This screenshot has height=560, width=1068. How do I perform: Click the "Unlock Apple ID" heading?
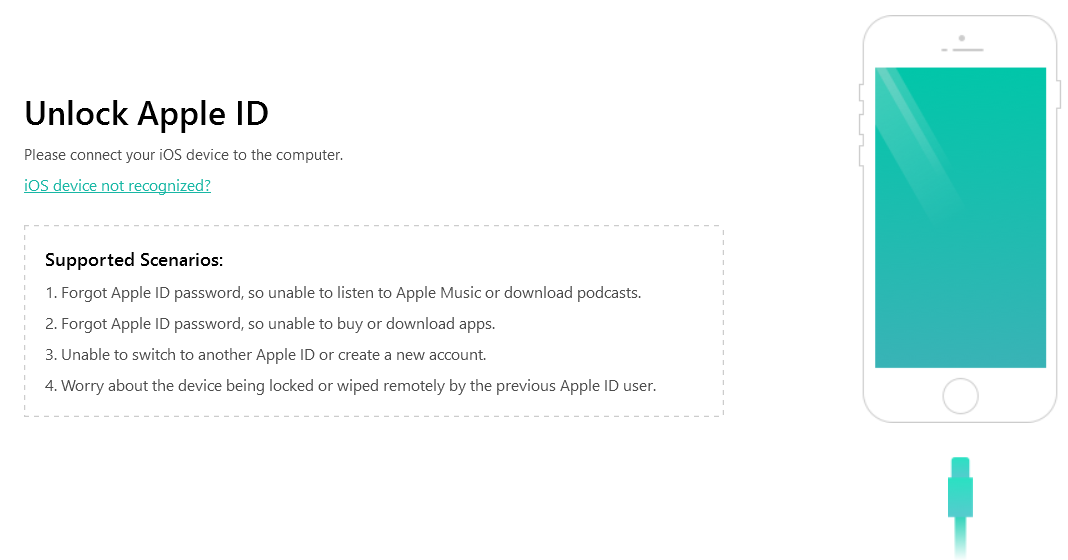tap(146, 114)
